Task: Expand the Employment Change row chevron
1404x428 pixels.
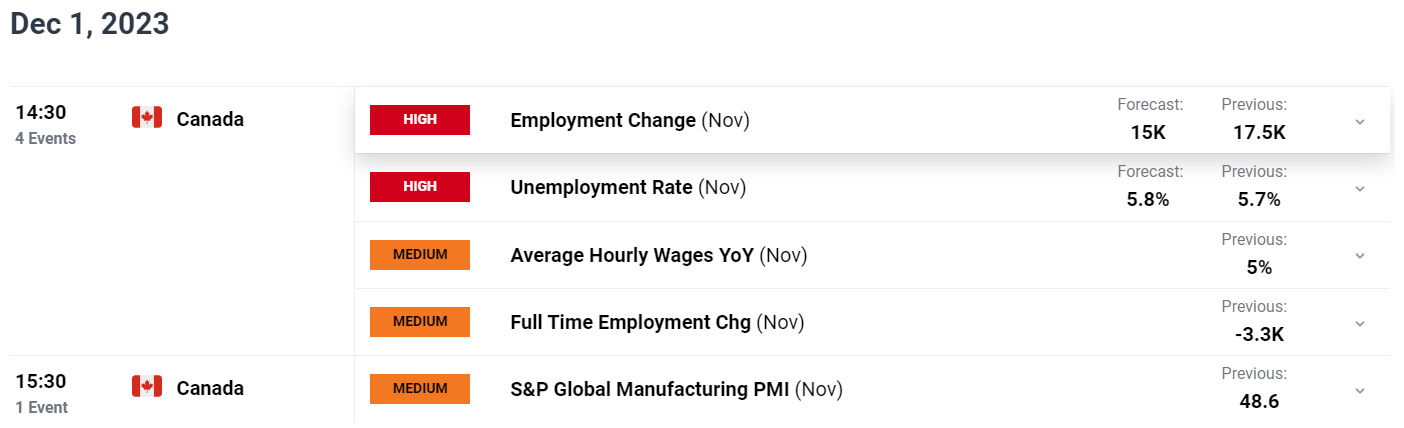Action: (x=1359, y=121)
